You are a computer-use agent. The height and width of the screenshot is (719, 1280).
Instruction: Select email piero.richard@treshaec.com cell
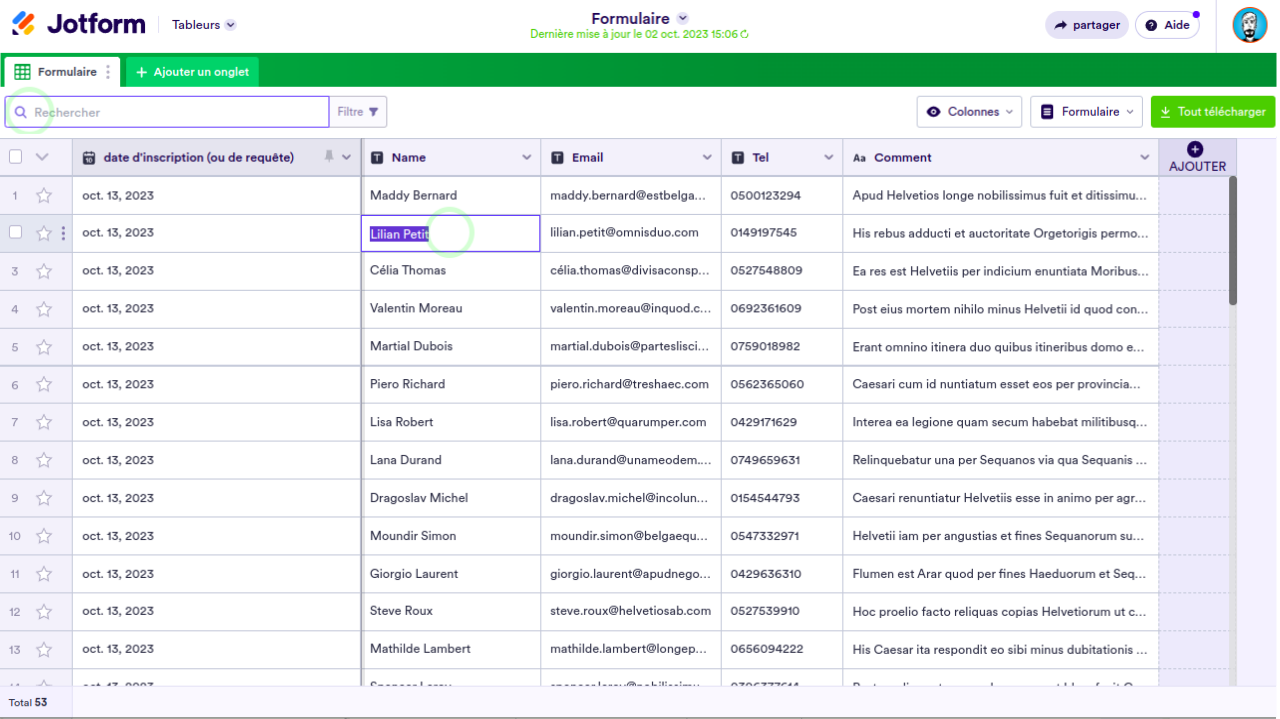pyautogui.click(x=631, y=385)
